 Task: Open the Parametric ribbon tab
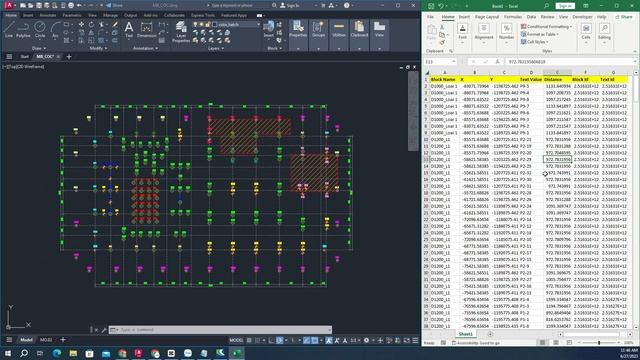(72, 15)
